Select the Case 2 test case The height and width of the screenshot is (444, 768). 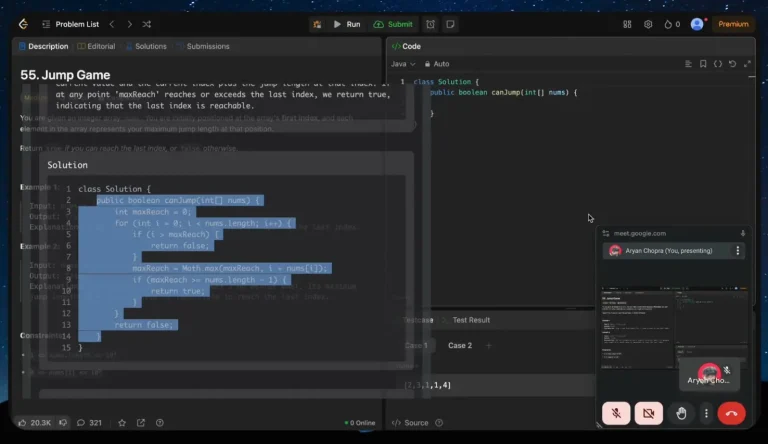point(460,345)
